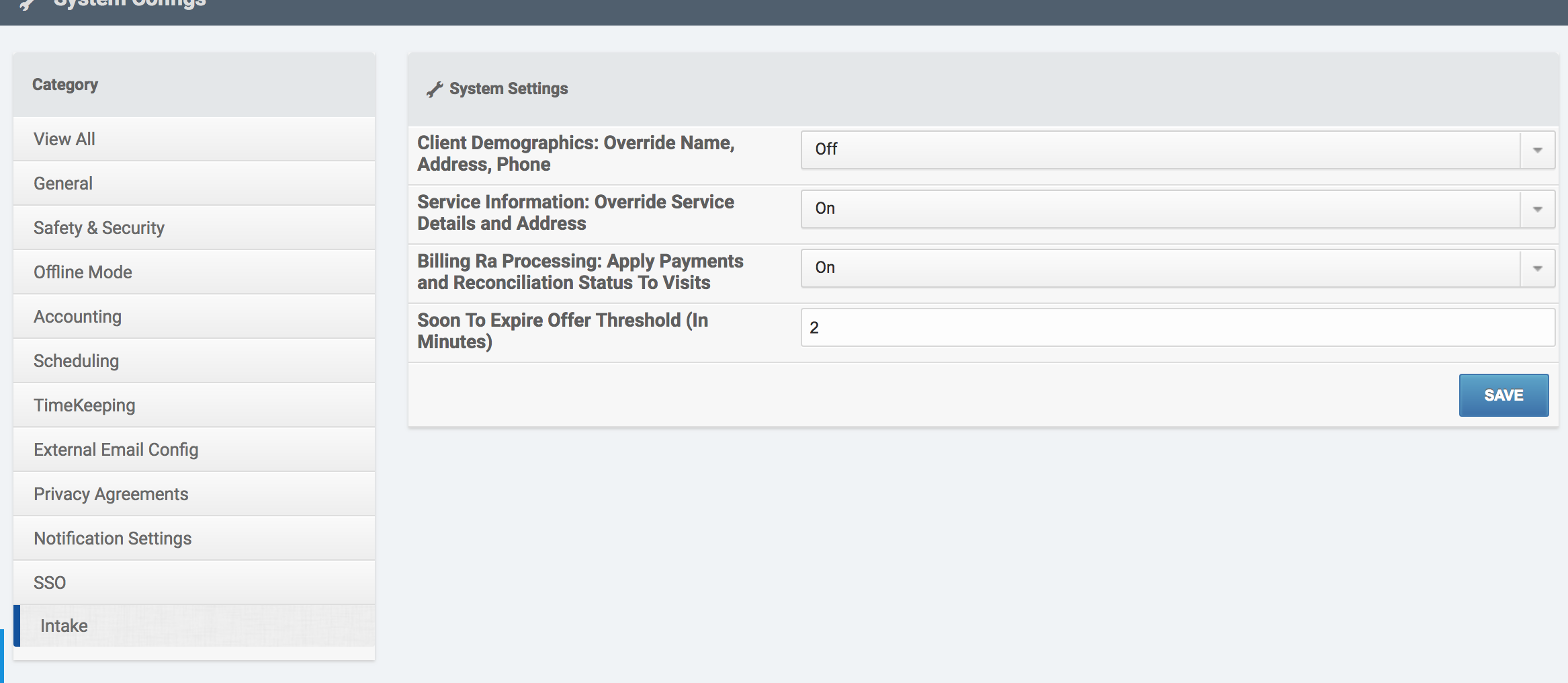The image size is (1568, 683).
Task: Open the General category
Action: [63, 184]
